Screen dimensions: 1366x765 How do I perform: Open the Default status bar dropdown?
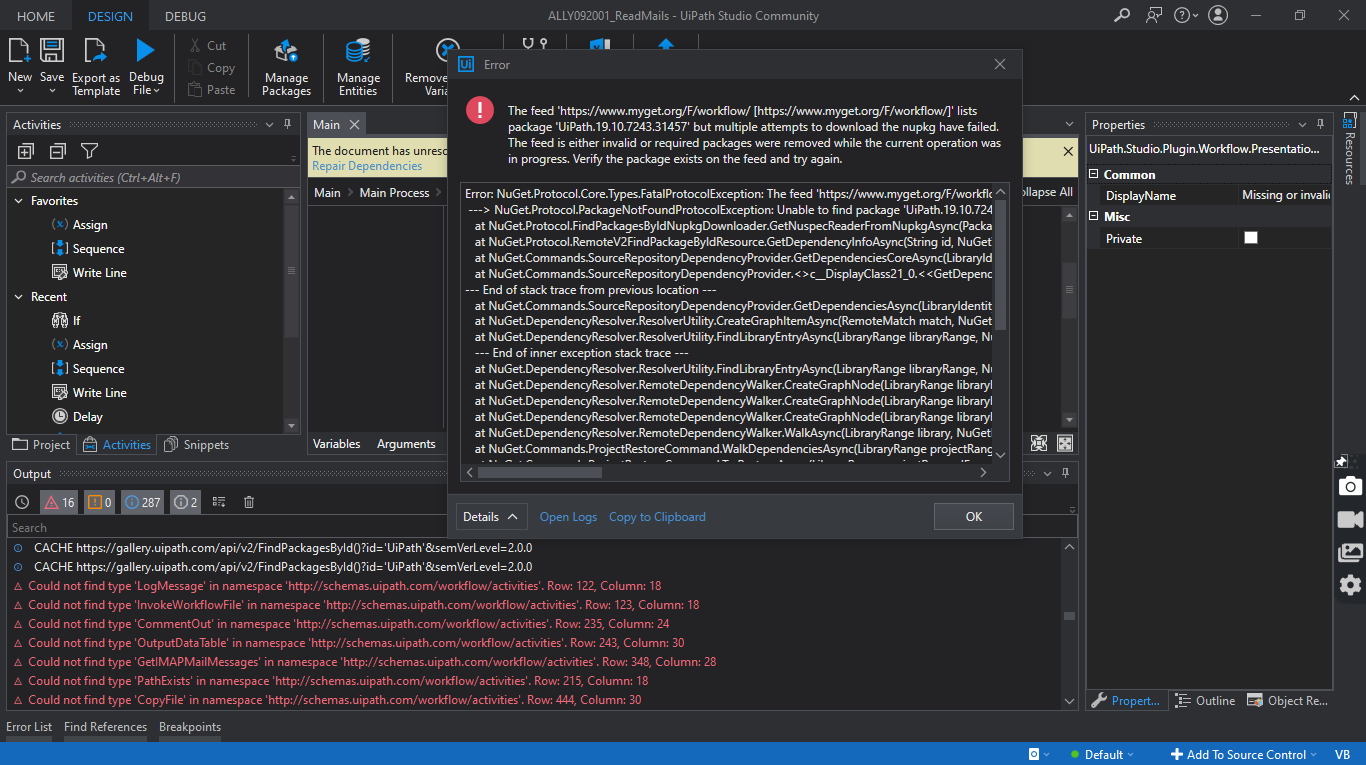click(x=1103, y=755)
